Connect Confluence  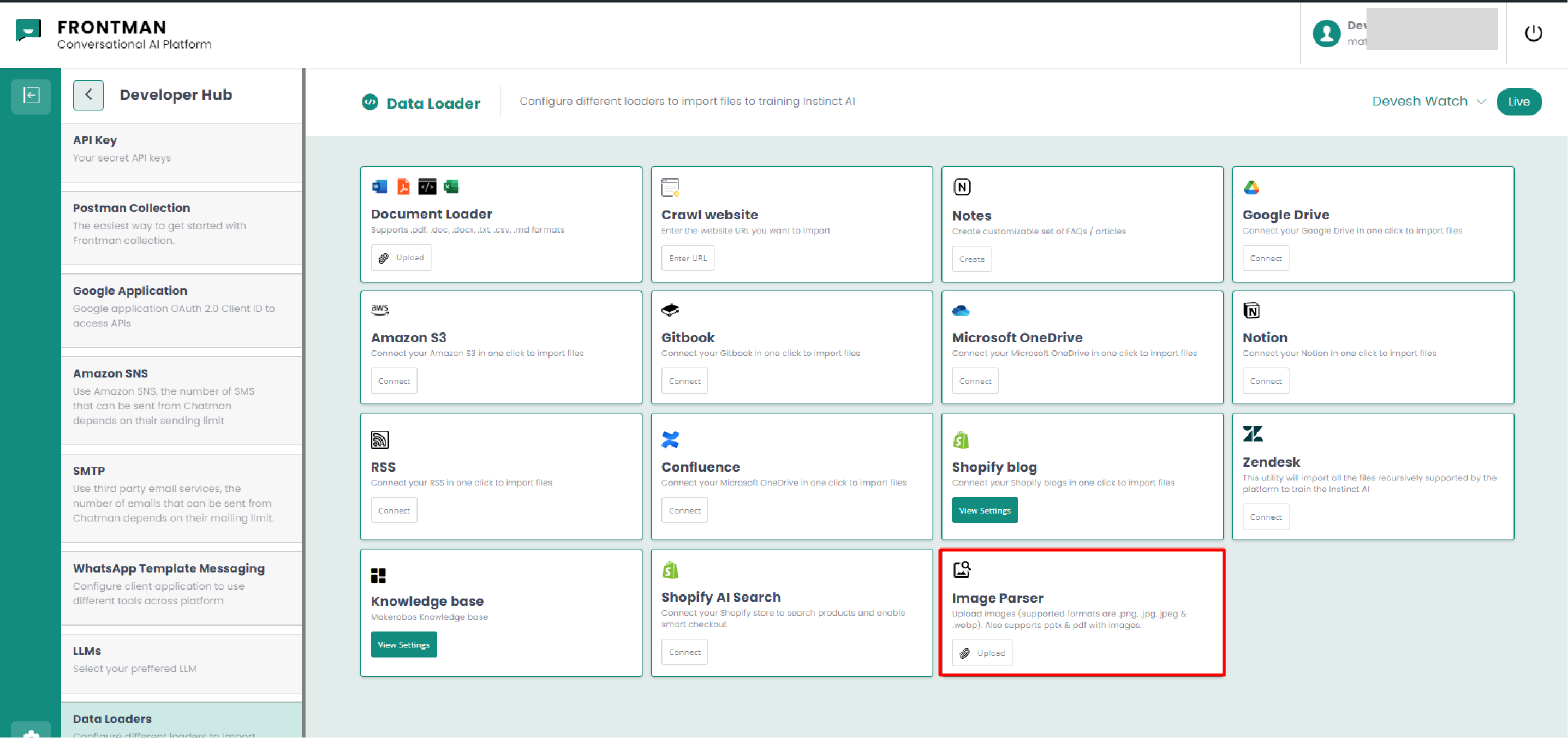[x=684, y=510]
